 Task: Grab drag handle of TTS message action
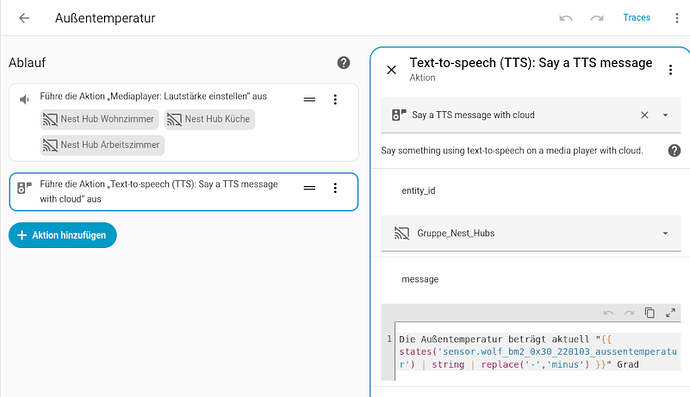point(309,188)
